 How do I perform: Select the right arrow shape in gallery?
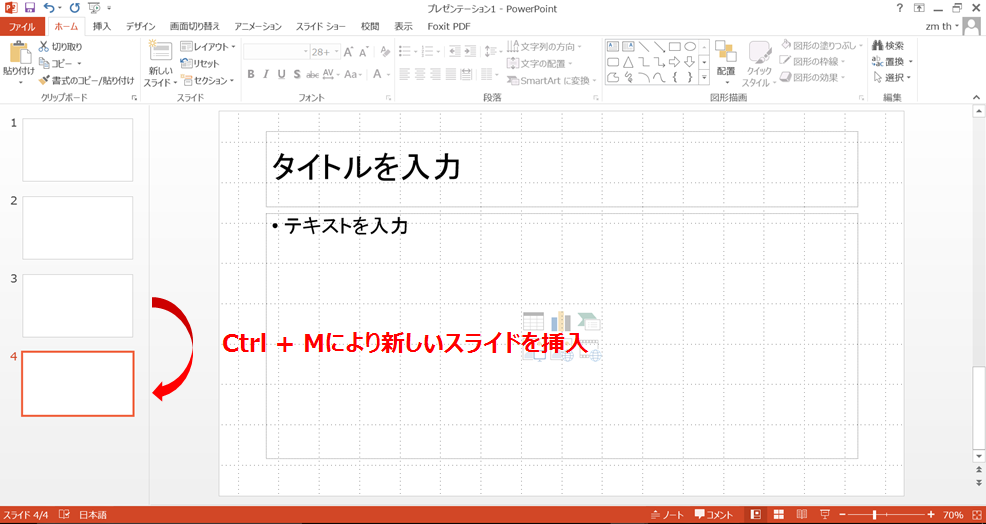(x=675, y=61)
